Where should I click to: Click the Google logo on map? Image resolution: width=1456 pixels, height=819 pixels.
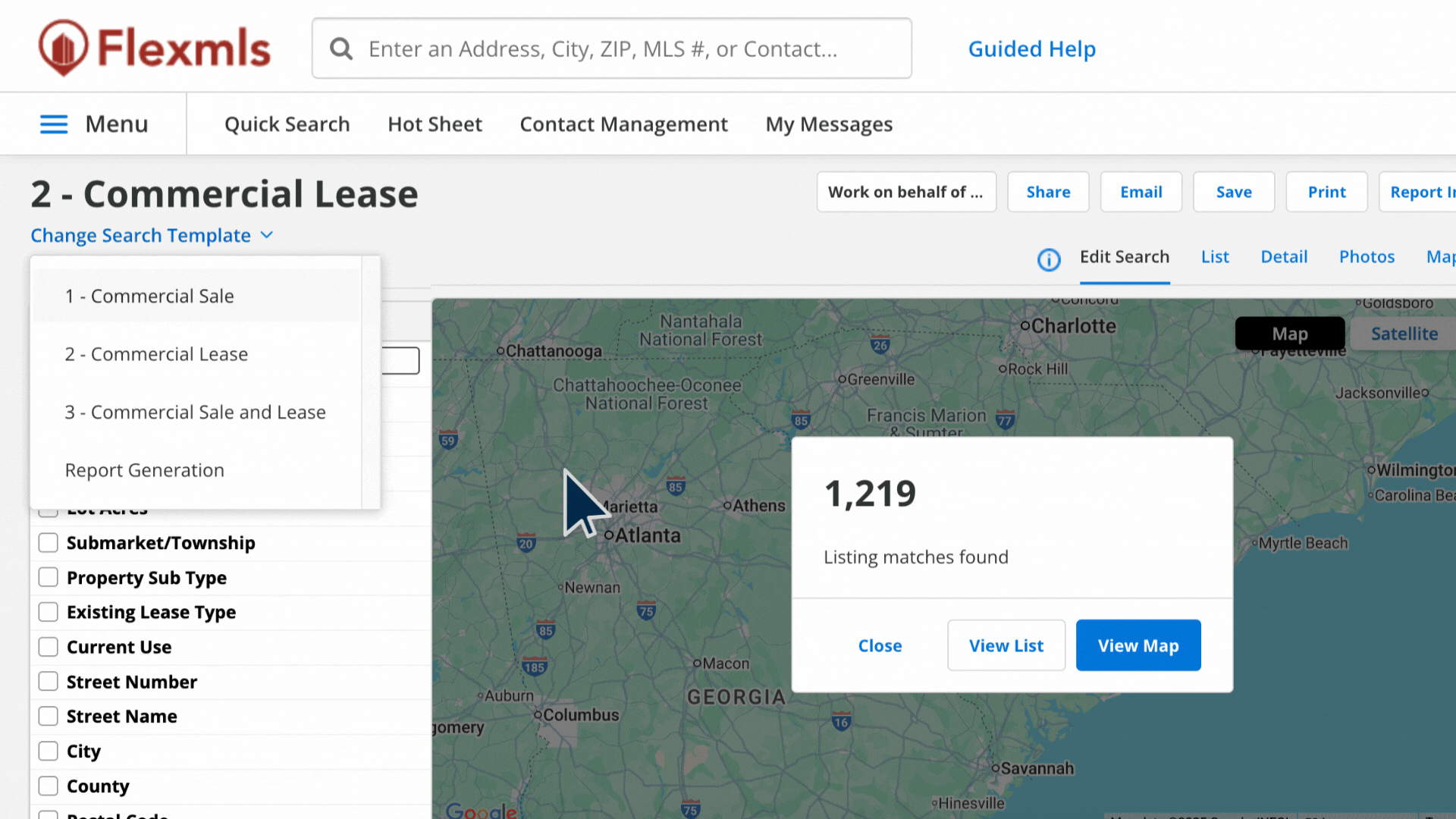click(481, 810)
